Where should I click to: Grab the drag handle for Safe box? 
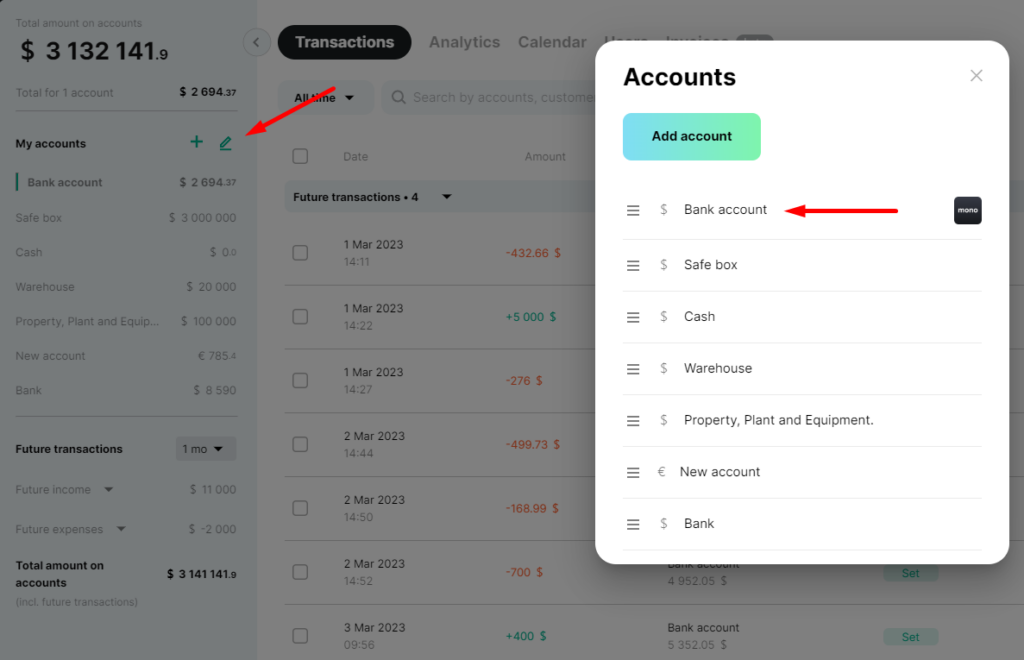coord(633,266)
